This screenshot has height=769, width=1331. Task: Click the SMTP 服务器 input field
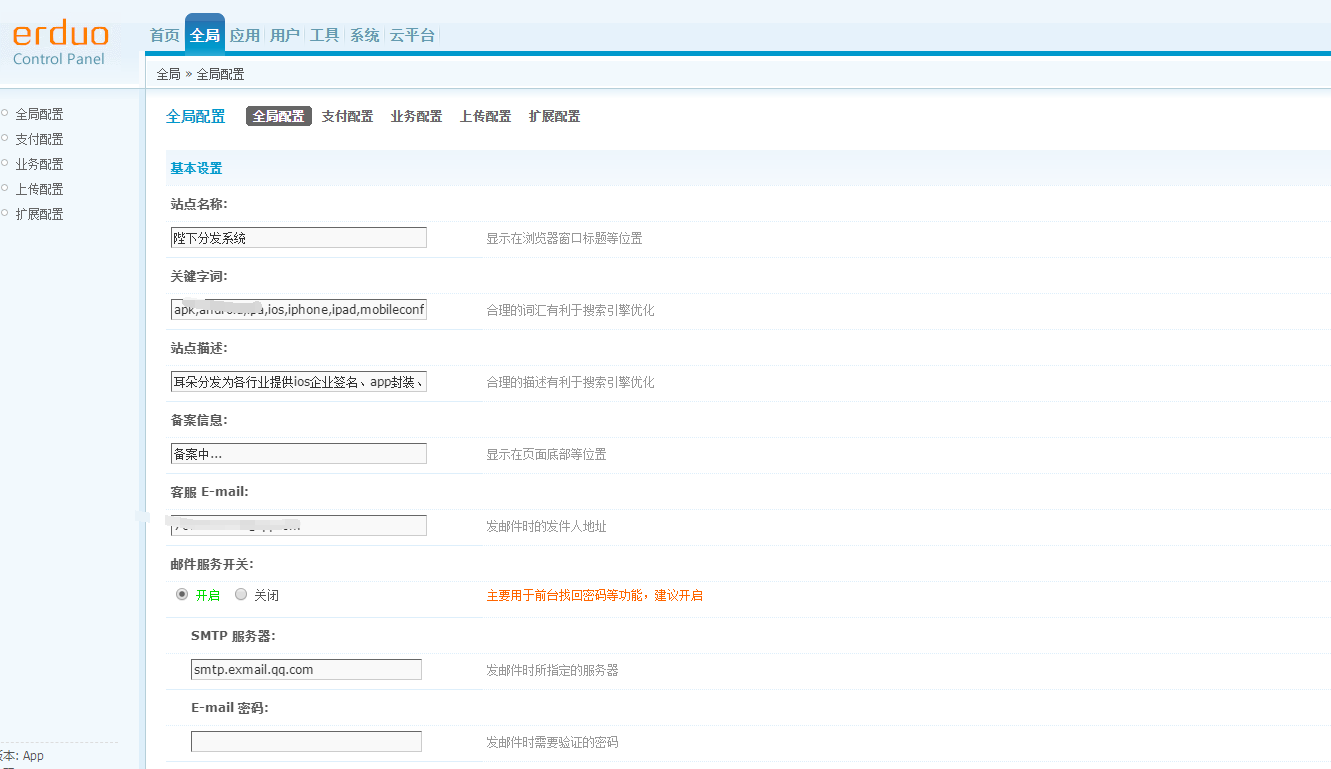[x=306, y=670]
